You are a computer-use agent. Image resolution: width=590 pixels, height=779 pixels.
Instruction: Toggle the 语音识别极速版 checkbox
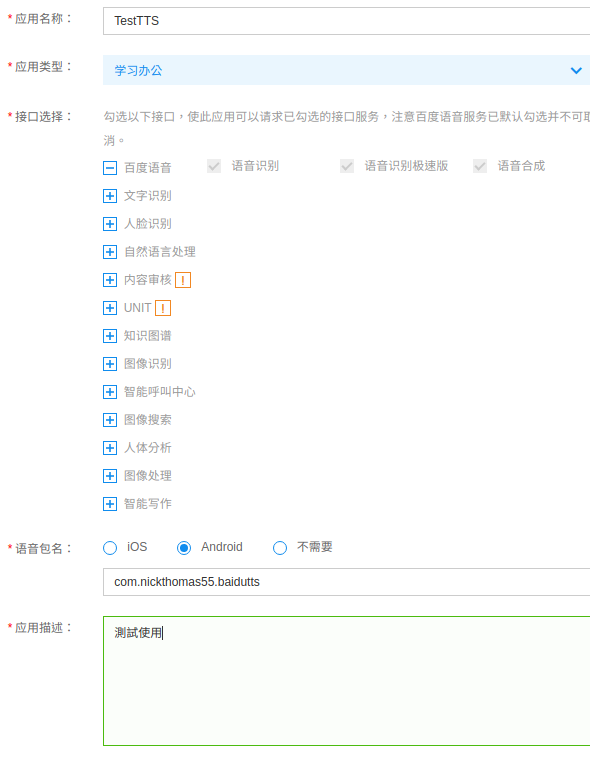(x=347, y=166)
